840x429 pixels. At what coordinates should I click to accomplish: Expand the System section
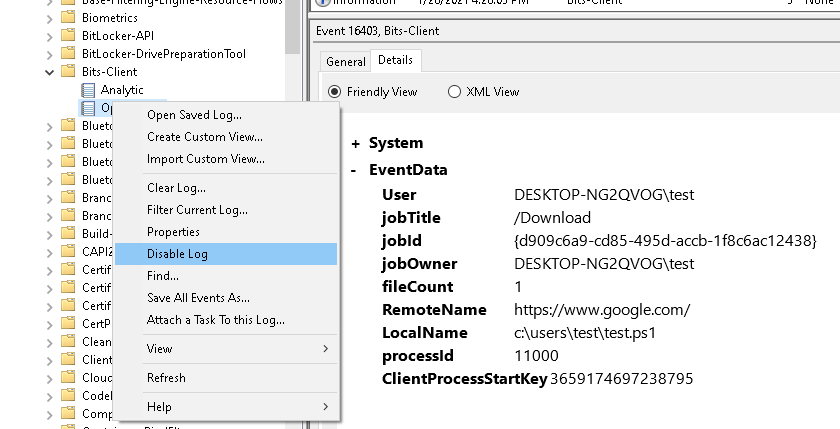(354, 143)
